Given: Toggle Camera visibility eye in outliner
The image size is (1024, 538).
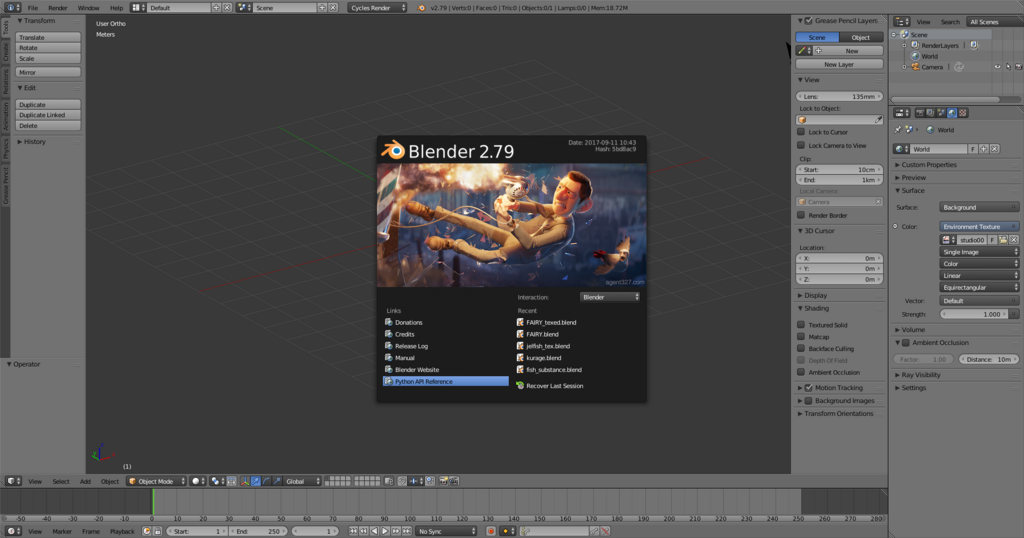Looking at the screenshot, I should 997,67.
